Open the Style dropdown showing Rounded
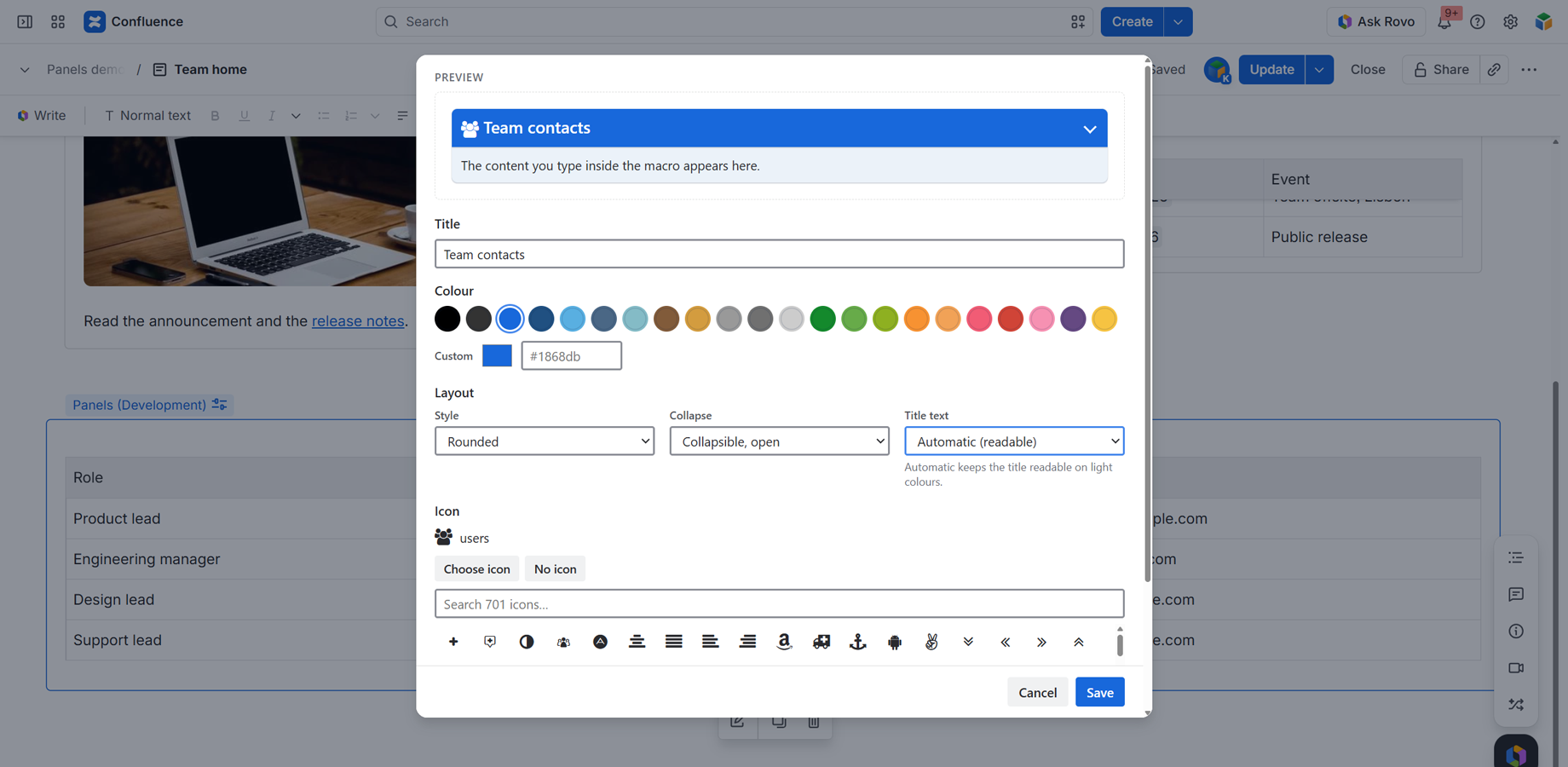 [x=545, y=441]
